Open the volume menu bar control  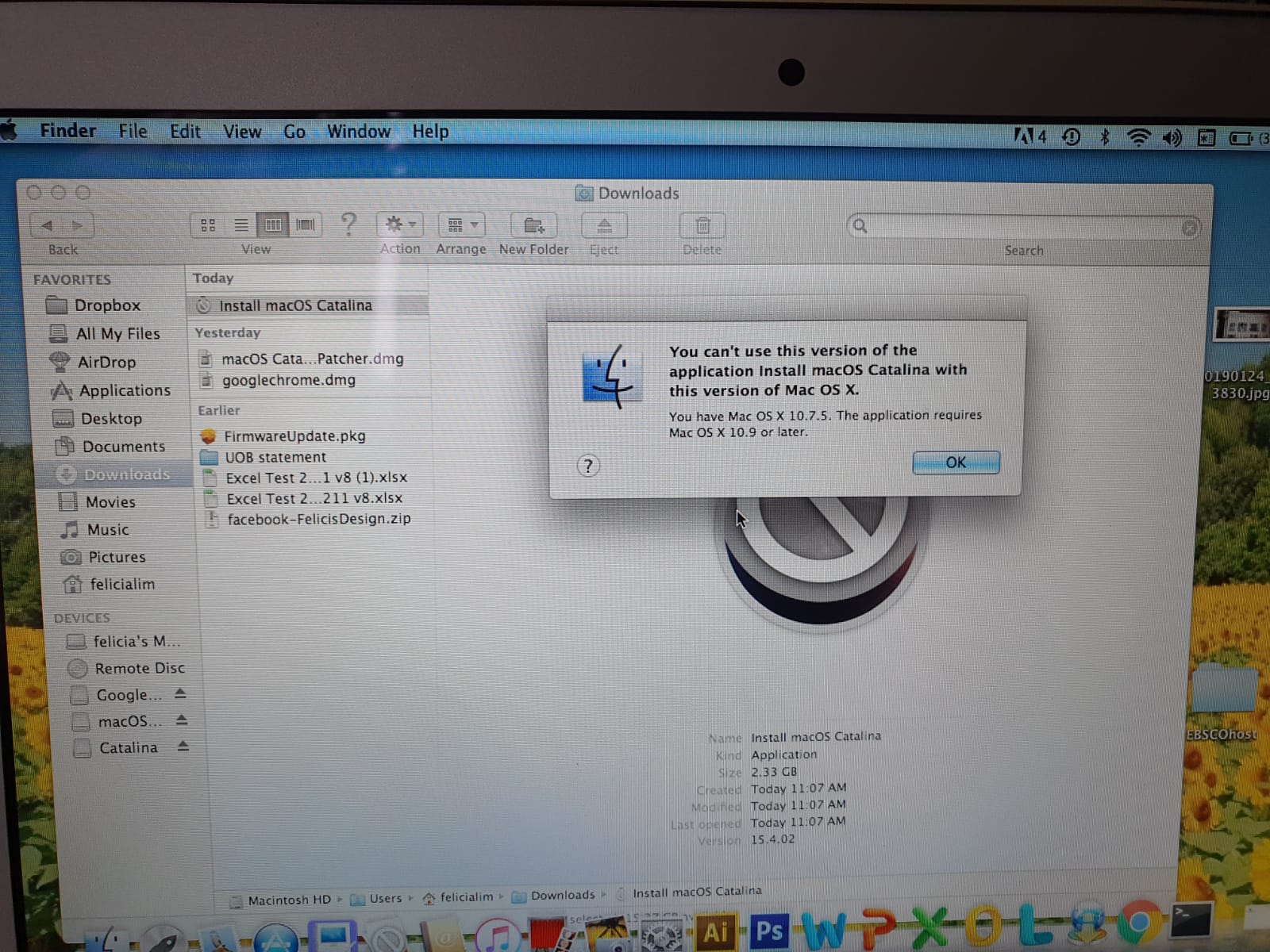pos(1172,138)
